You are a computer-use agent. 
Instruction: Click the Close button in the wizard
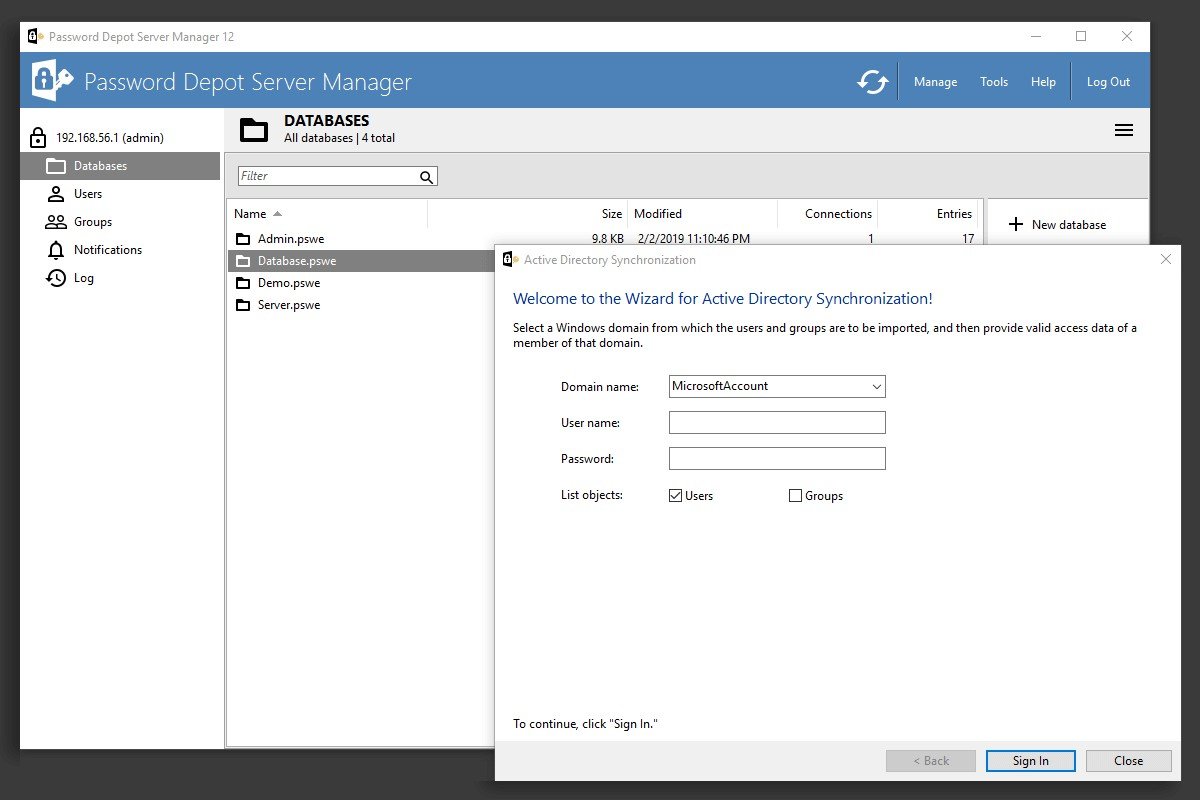click(x=1128, y=761)
